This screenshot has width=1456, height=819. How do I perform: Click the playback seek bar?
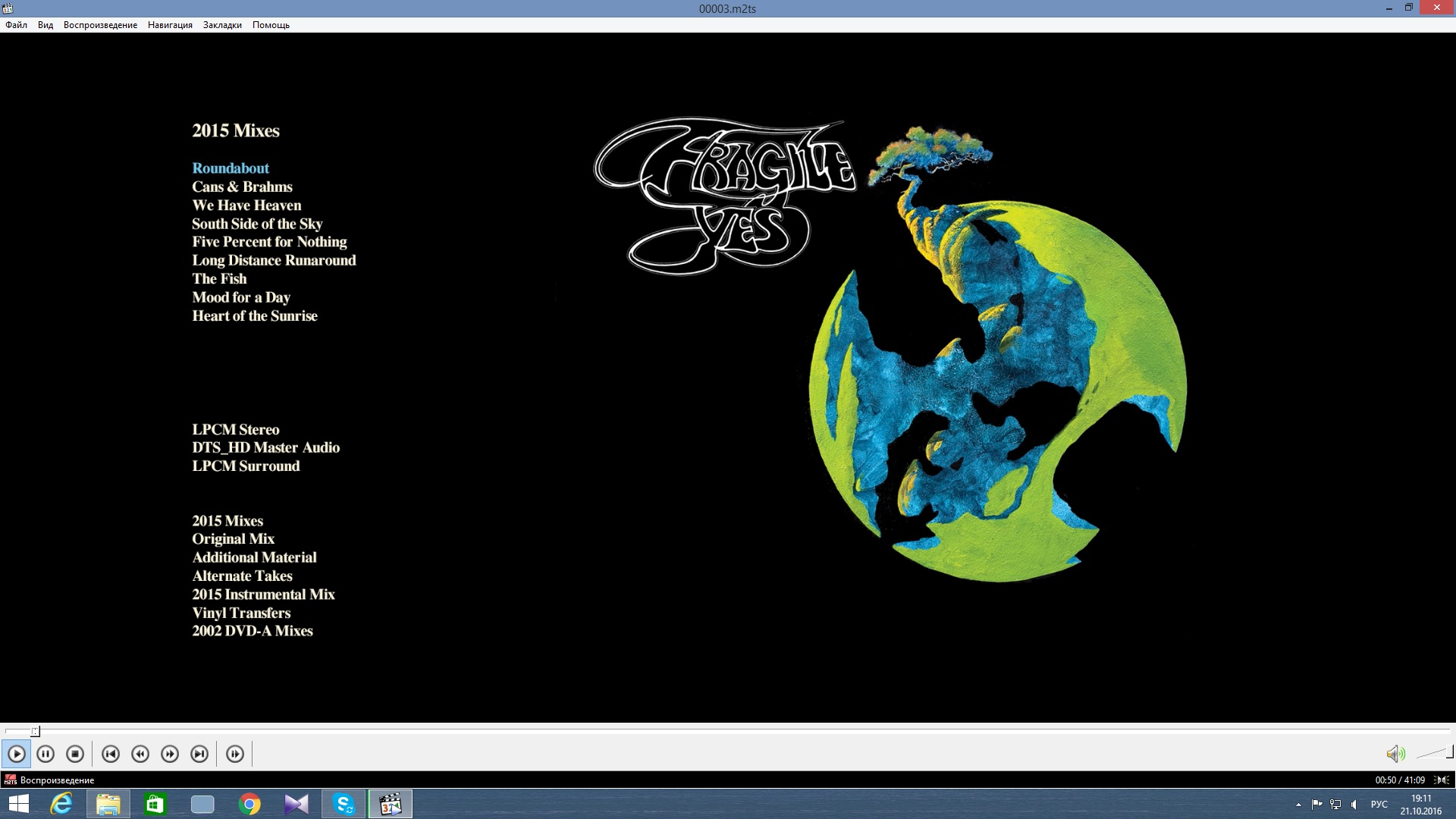coord(728,731)
